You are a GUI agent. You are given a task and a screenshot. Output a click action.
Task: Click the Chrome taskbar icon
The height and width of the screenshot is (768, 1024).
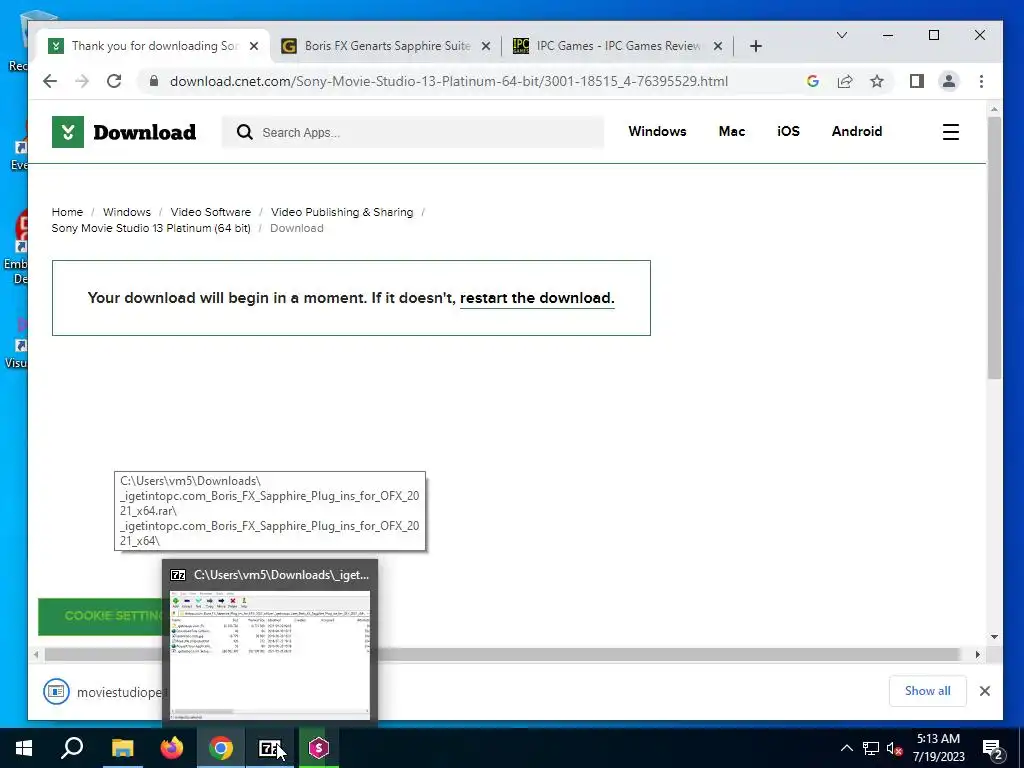[221, 748]
